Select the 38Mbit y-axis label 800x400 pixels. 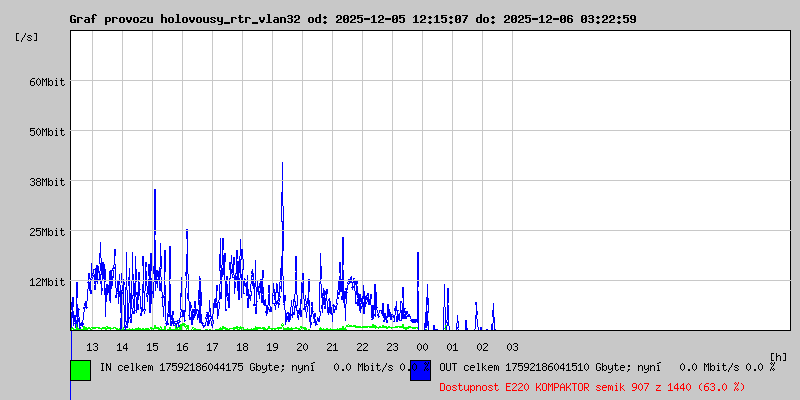47,182
